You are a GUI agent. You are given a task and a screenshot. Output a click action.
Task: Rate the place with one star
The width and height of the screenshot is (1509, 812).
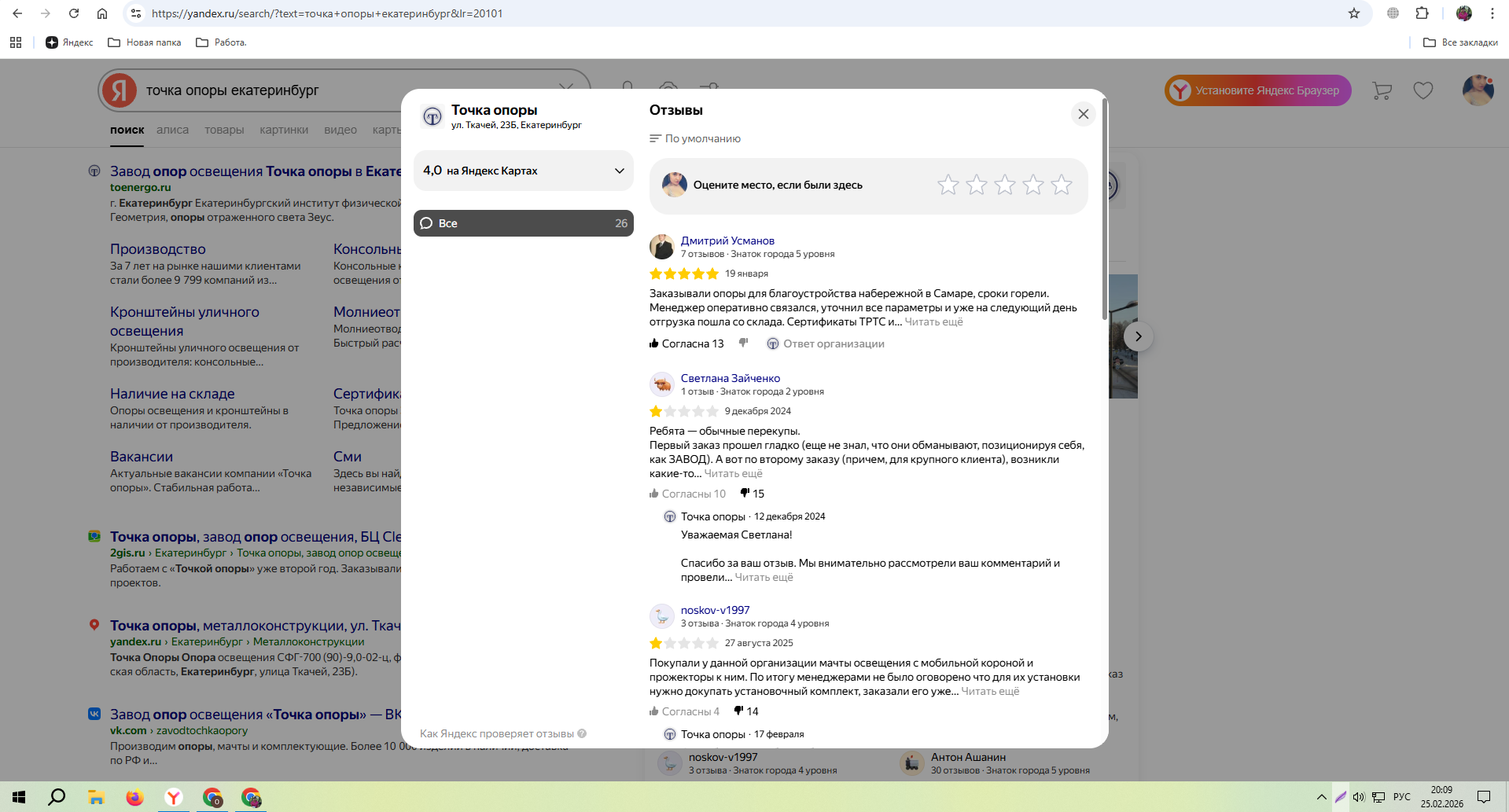tap(948, 185)
